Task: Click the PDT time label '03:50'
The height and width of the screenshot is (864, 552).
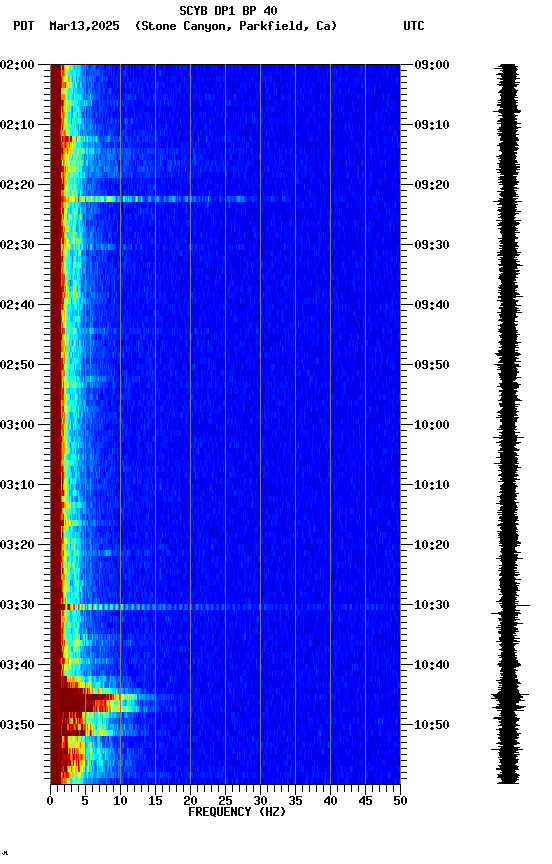Action: [x=17, y=725]
